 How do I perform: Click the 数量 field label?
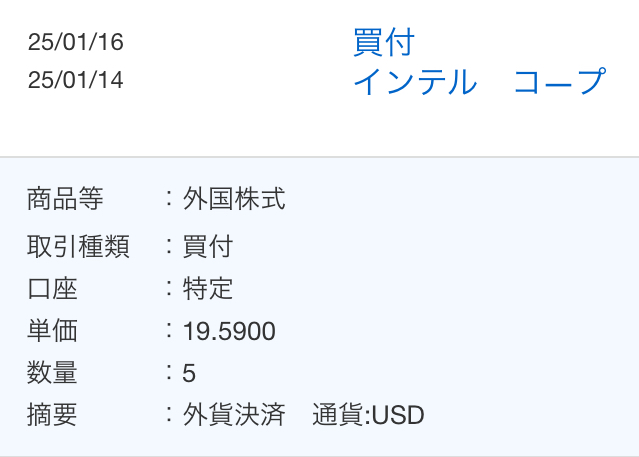(x=52, y=374)
